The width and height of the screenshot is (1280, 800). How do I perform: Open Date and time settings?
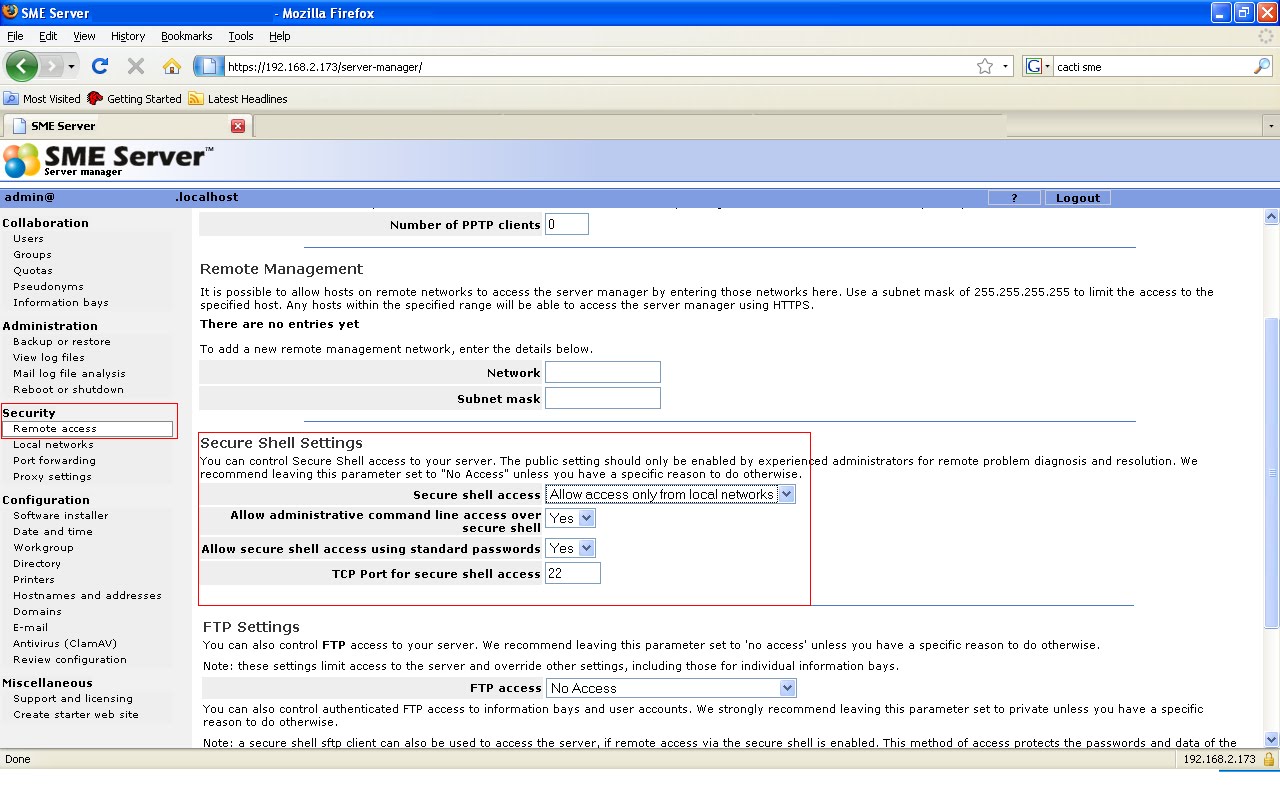53,532
